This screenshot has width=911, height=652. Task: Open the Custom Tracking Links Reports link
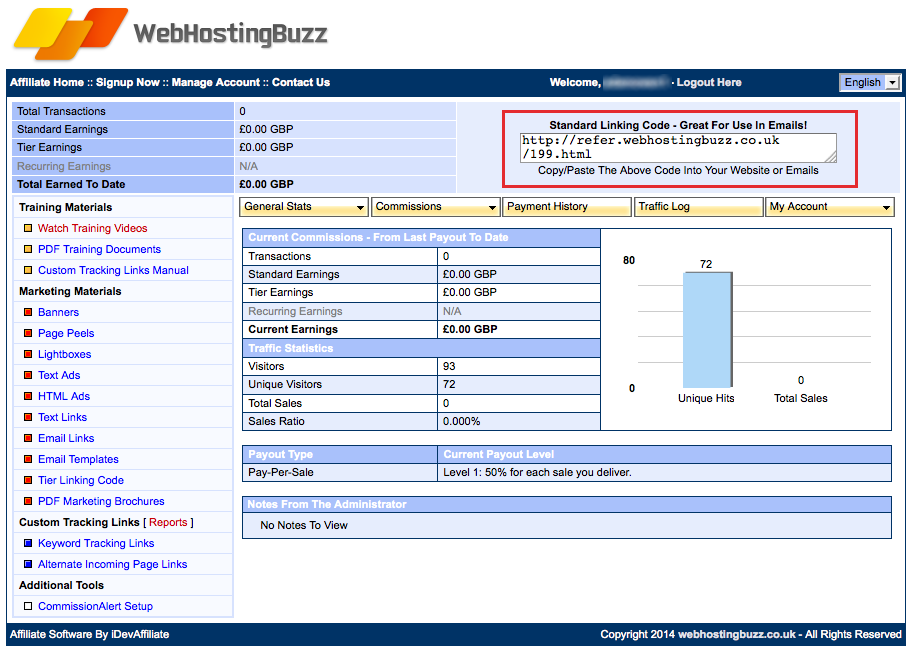tap(168, 522)
